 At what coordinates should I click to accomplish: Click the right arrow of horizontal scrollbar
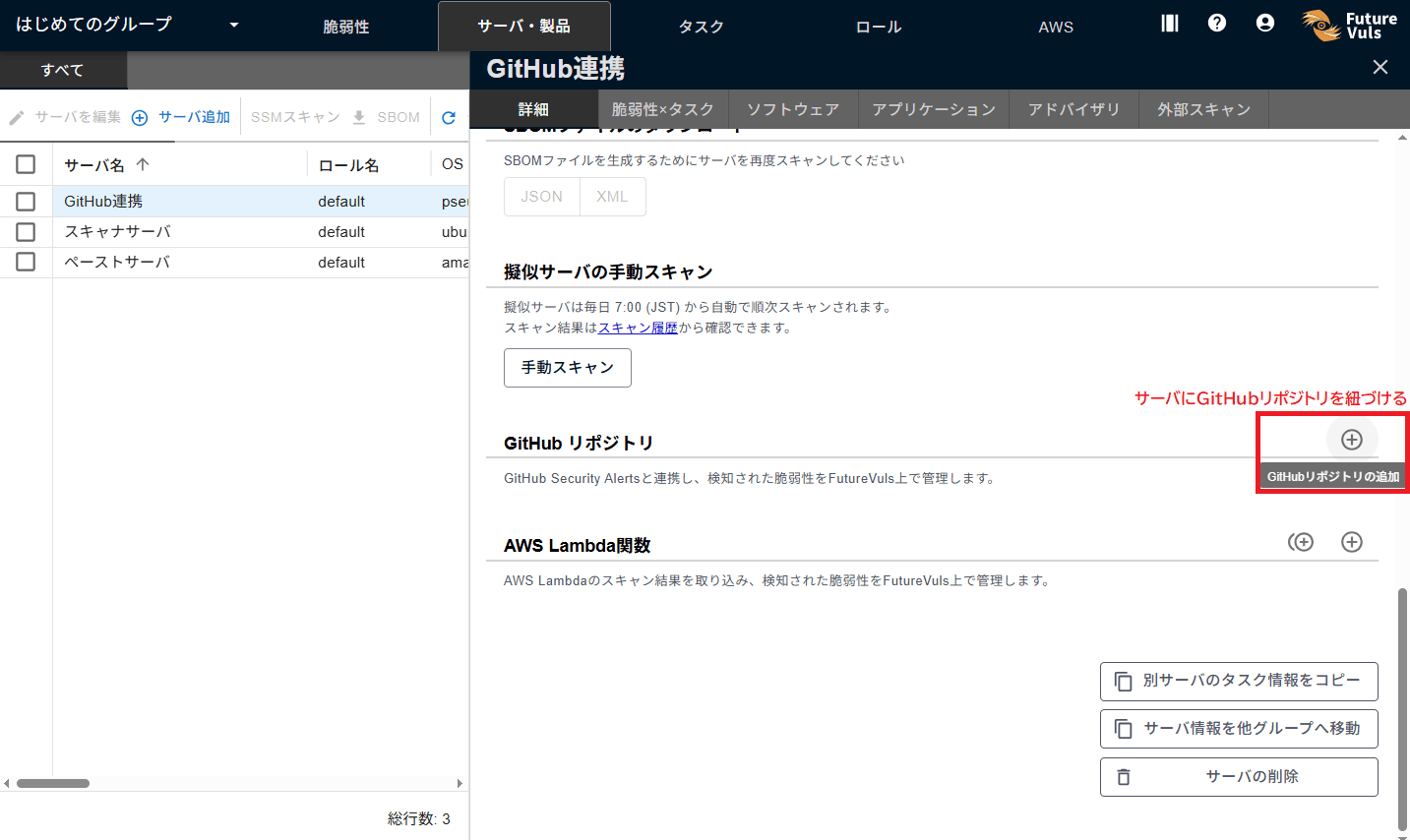[x=460, y=784]
